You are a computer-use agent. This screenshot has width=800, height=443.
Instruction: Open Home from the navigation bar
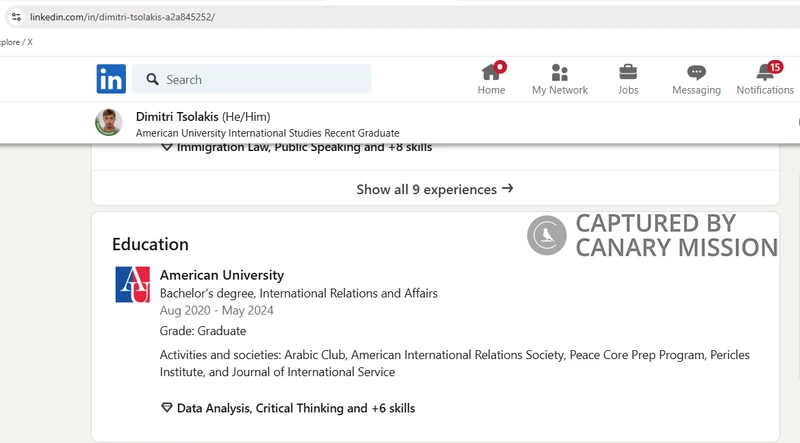coord(491,79)
